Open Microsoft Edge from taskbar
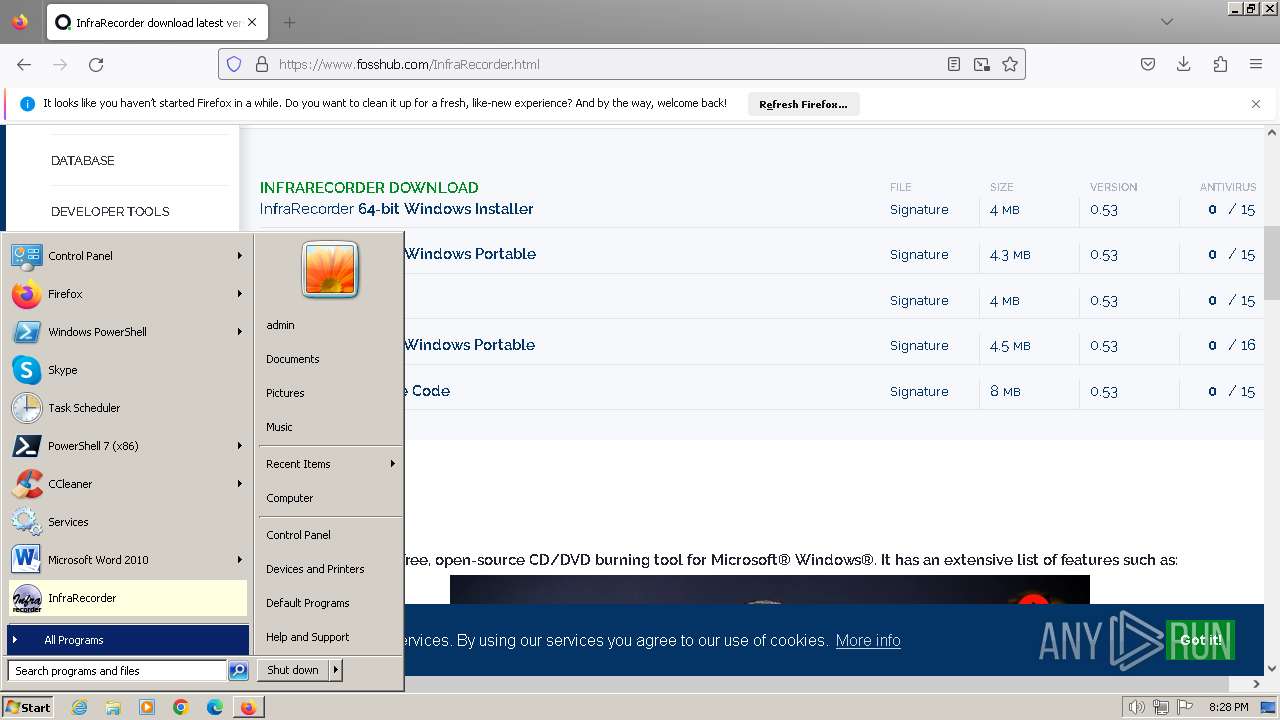The height and width of the screenshot is (720, 1280). [215, 707]
